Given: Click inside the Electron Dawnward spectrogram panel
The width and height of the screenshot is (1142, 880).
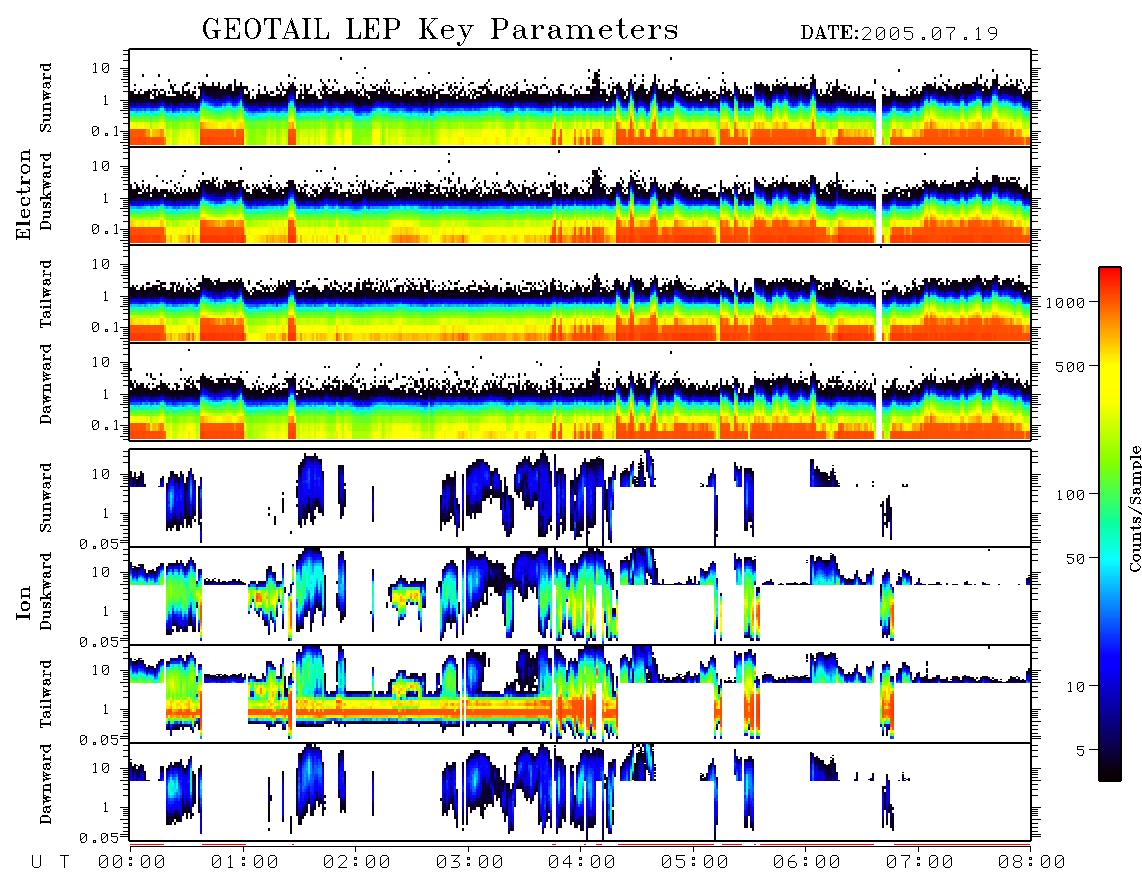Looking at the screenshot, I should pyautogui.click(x=580, y=391).
